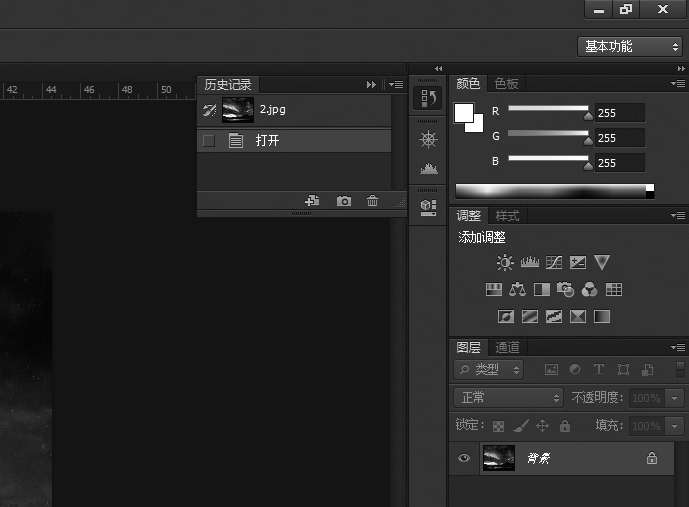Screen dimensions: 689x507
Task: Open the 类型 layer filter dropdown
Action: tap(489, 369)
